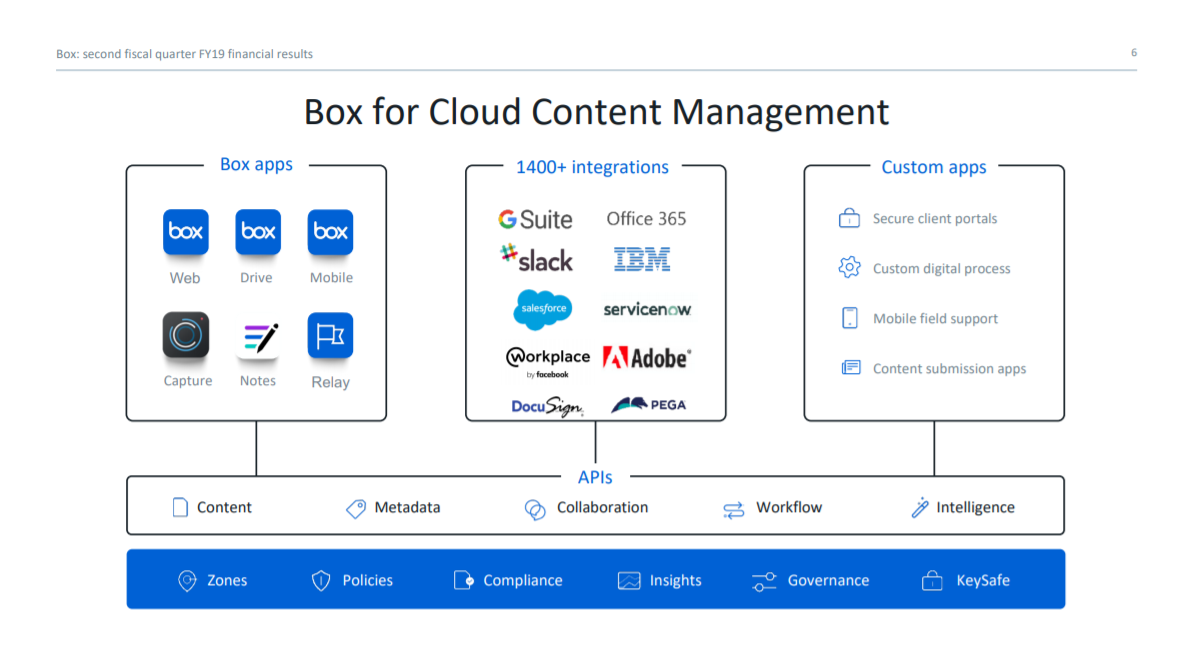The width and height of the screenshot is (1192, 668).
Task: Select the Capture app icon
Action: coord(185,335)
